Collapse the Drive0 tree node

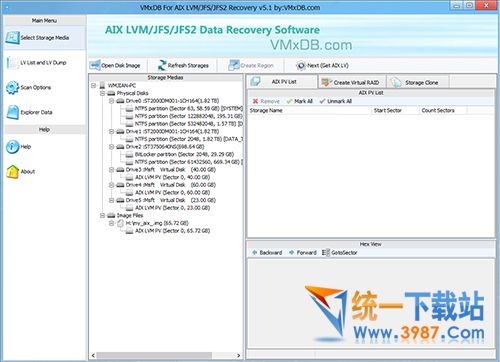point(112,101)
